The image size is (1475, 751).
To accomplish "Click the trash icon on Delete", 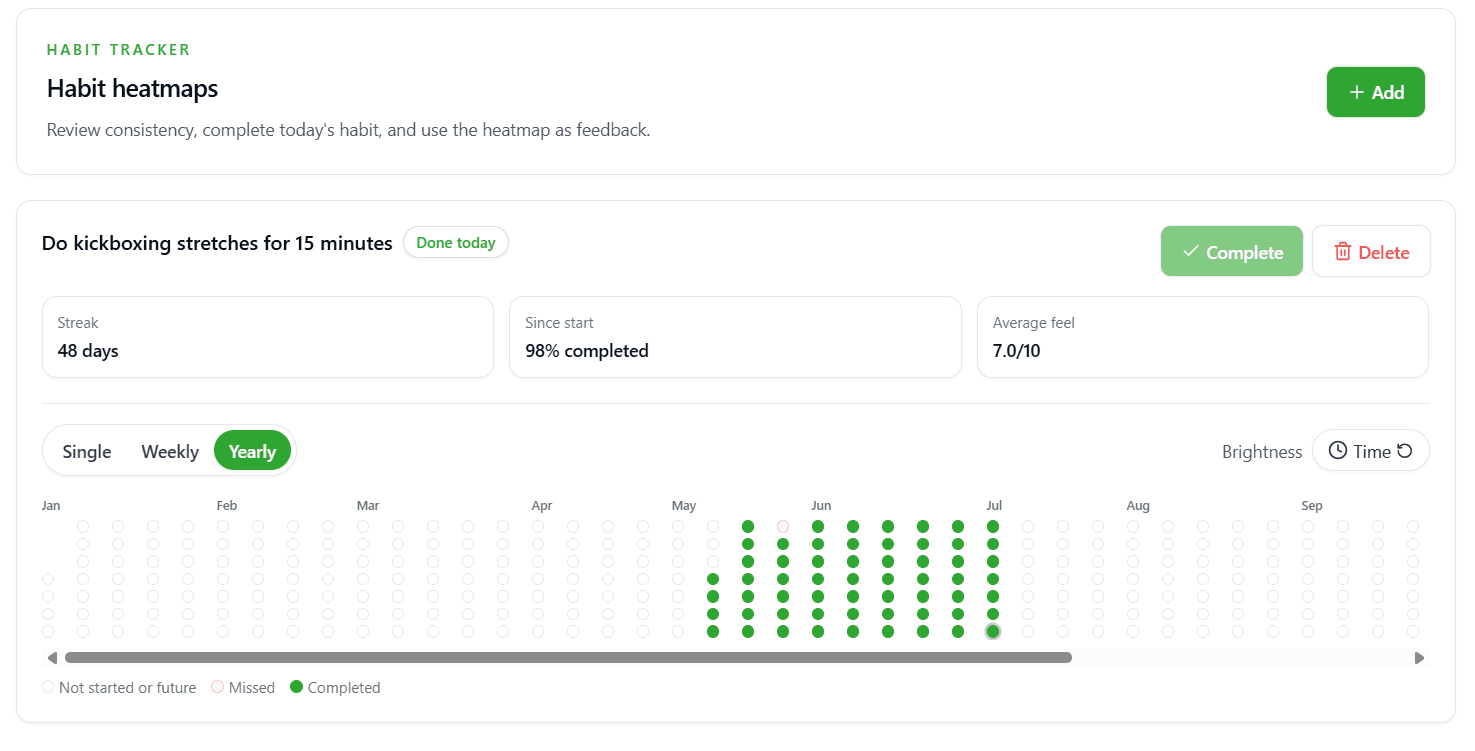I will [x=1343, y=252].
